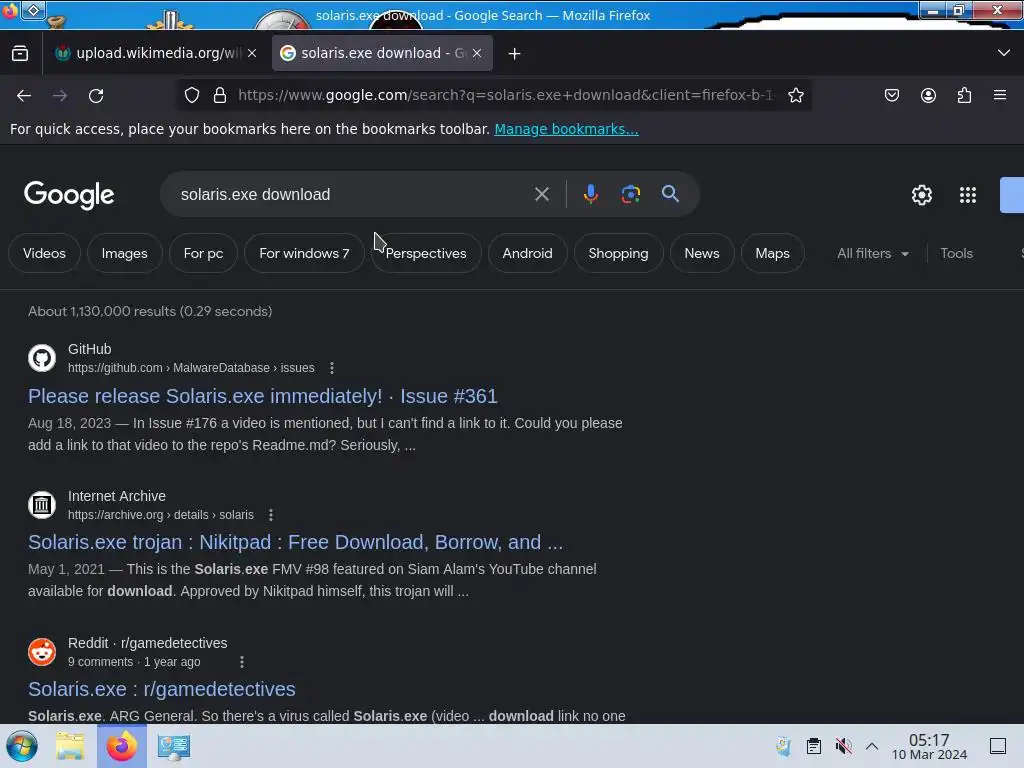Close the solaris.exe download tab

(x=477, y=54)
